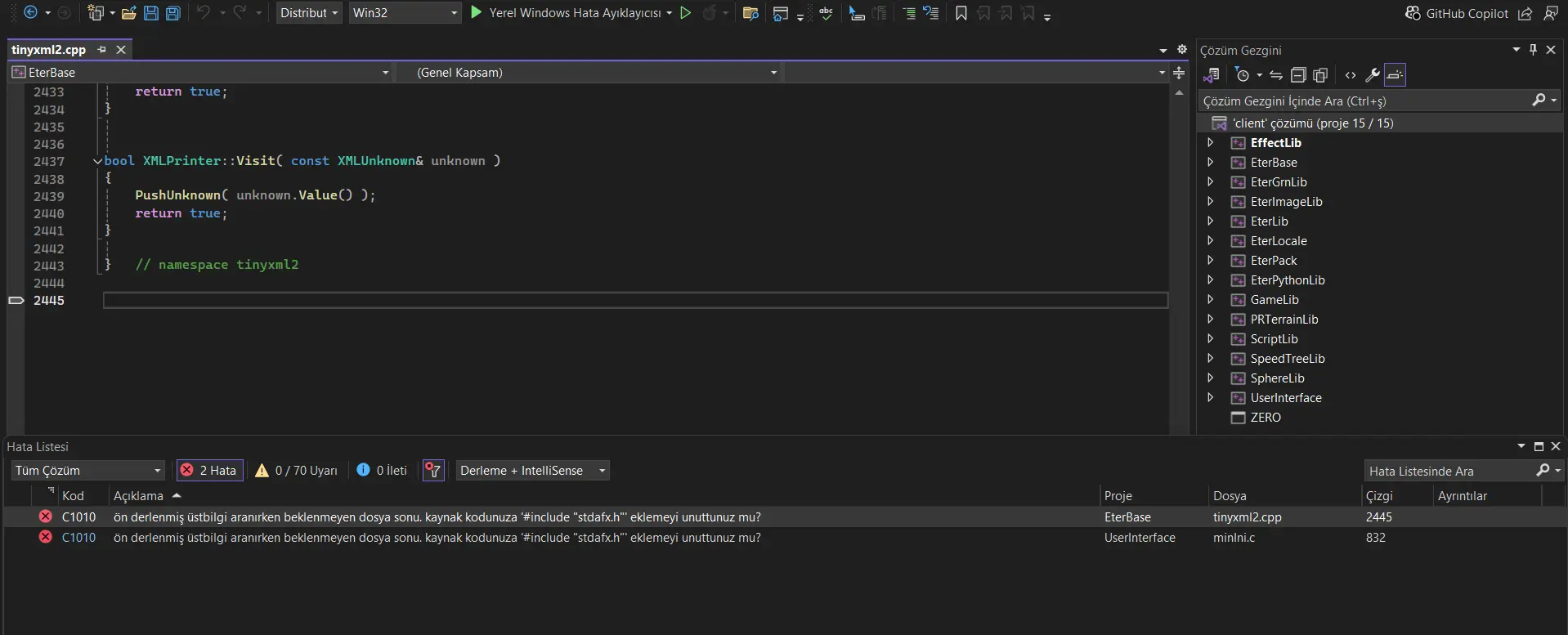
Task: Sort errors by the Açıklama column header
Action: pyautogui.click(x=139, y=496)
